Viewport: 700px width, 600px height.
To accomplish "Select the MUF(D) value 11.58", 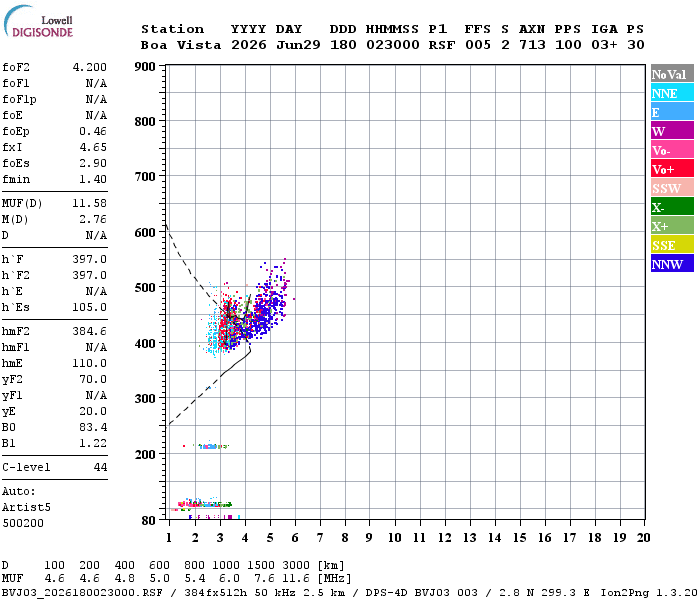I will click(90, 203).
